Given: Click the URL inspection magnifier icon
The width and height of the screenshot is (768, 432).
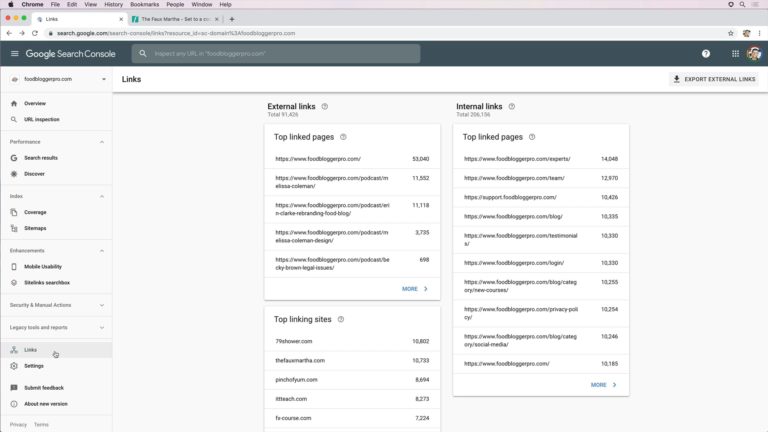Looking at the screenshot, I should point(14,120).
